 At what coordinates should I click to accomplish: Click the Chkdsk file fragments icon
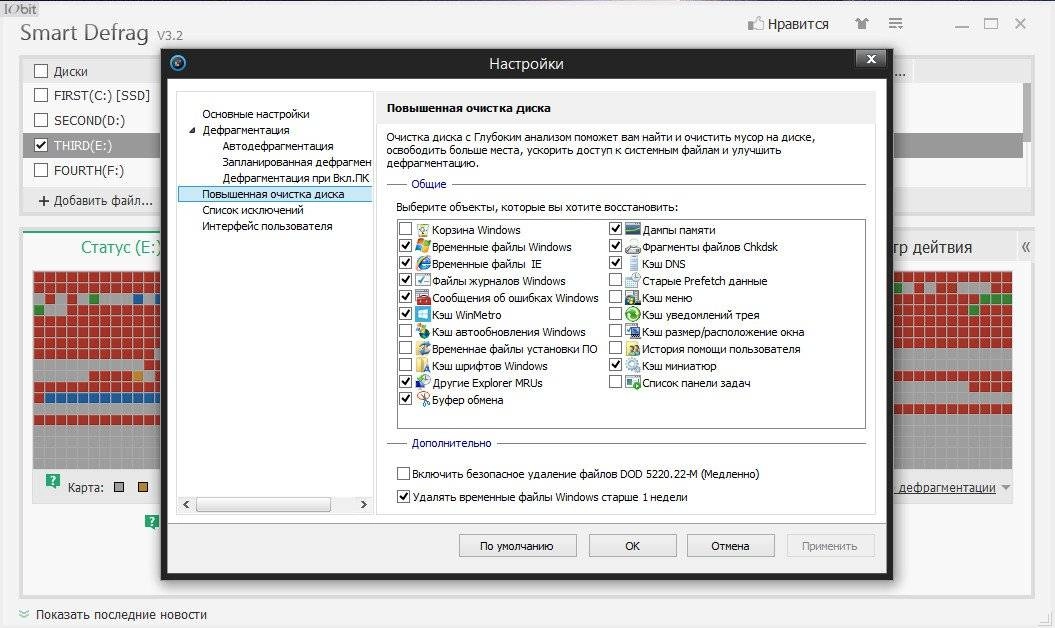[x=632, y=247]
